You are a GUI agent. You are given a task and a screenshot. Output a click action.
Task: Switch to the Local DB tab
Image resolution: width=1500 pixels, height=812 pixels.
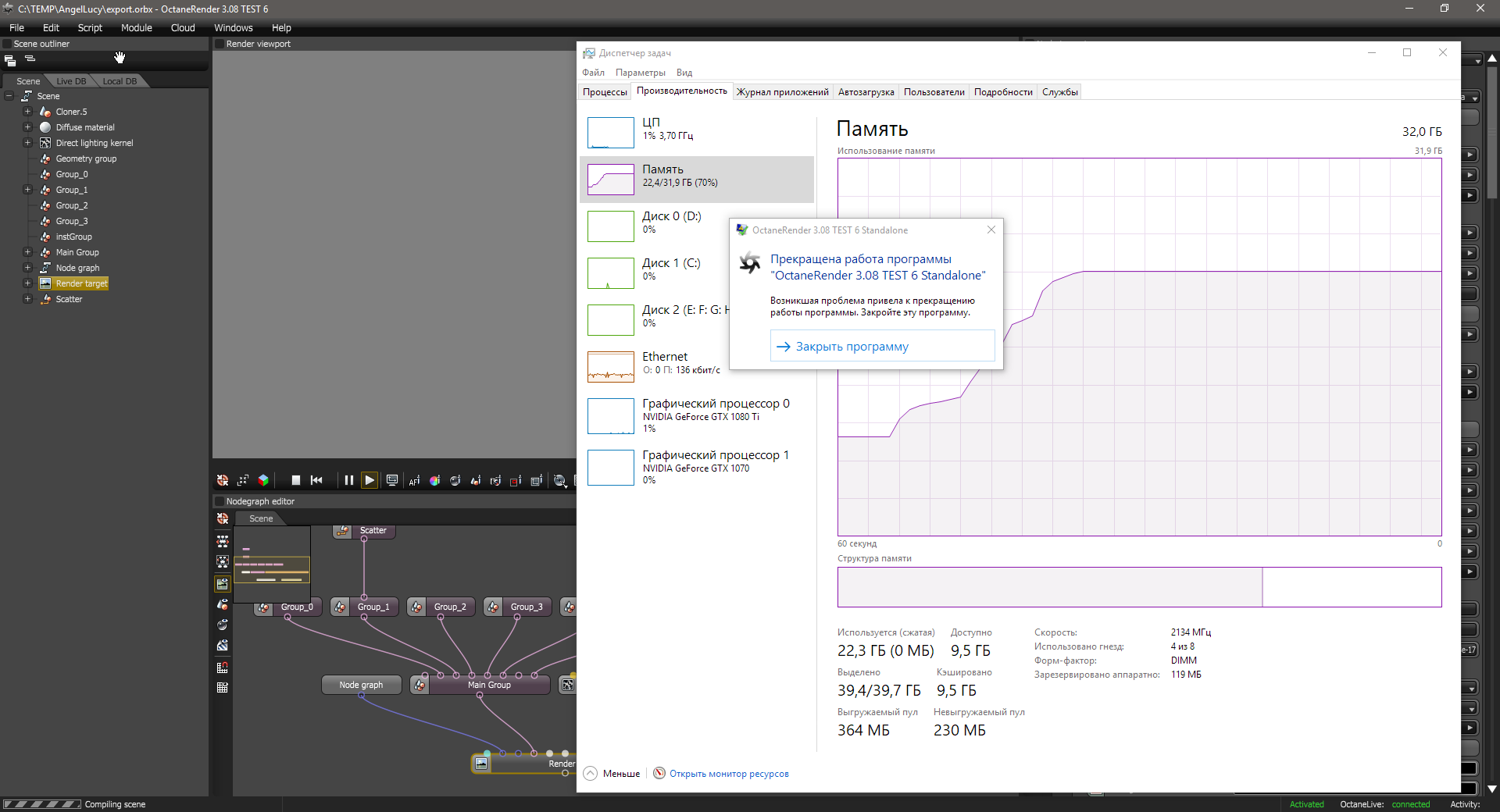120,81
